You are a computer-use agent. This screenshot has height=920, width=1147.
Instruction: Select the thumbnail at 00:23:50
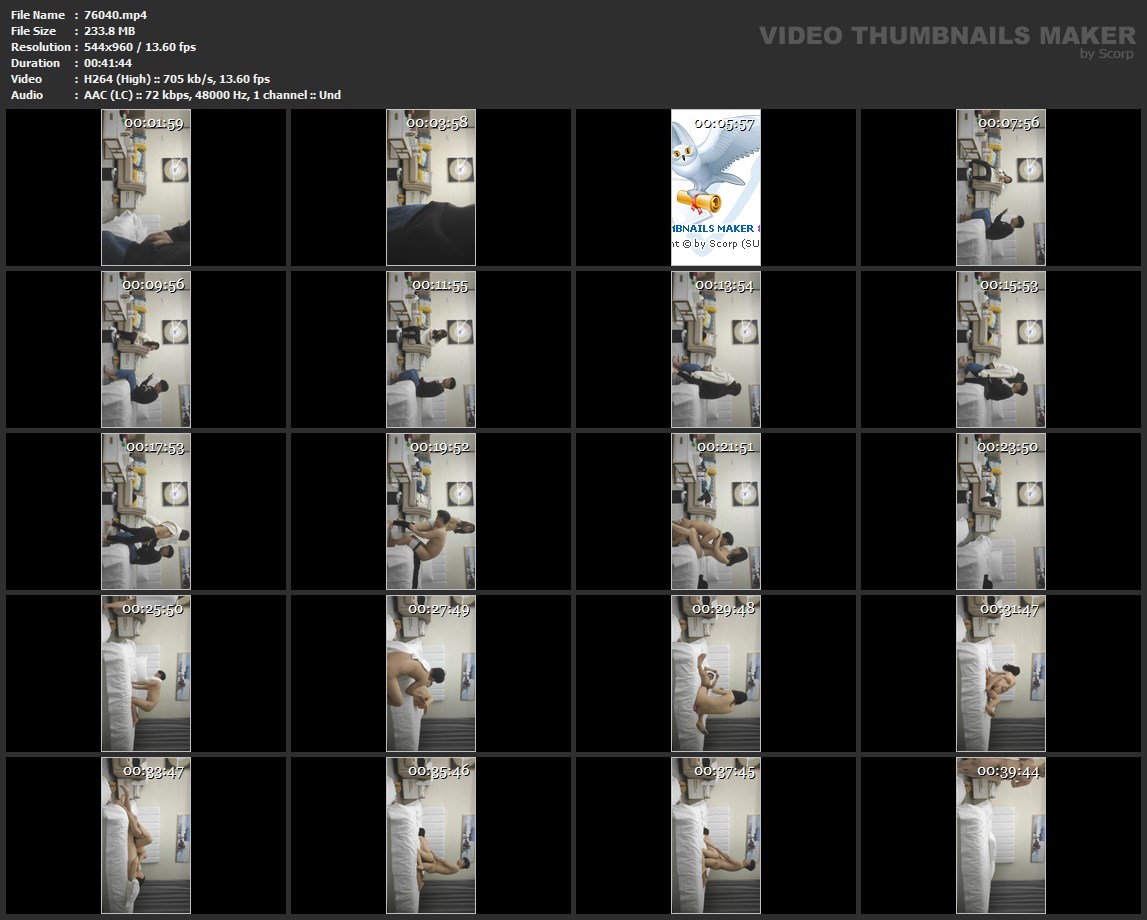click(x=1001, y=510)
